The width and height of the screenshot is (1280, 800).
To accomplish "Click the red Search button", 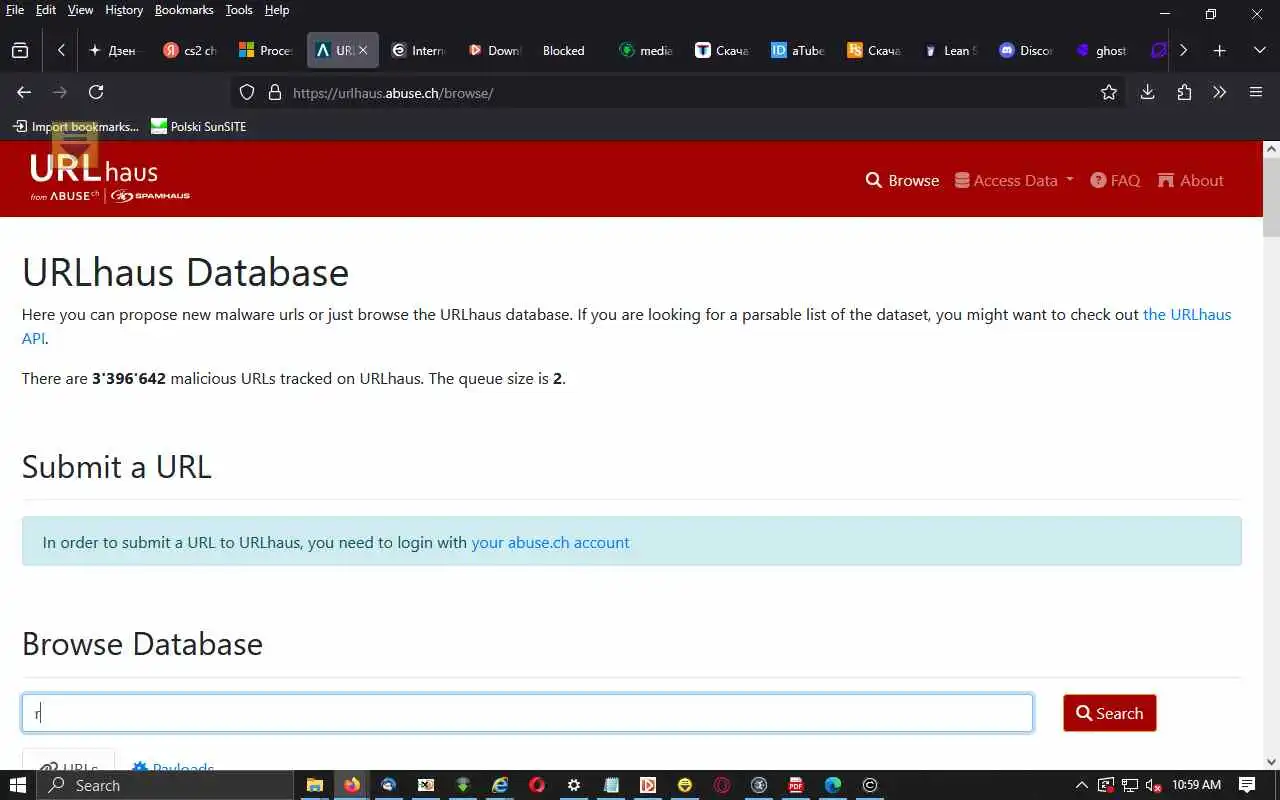I will tap(1110, 713).
